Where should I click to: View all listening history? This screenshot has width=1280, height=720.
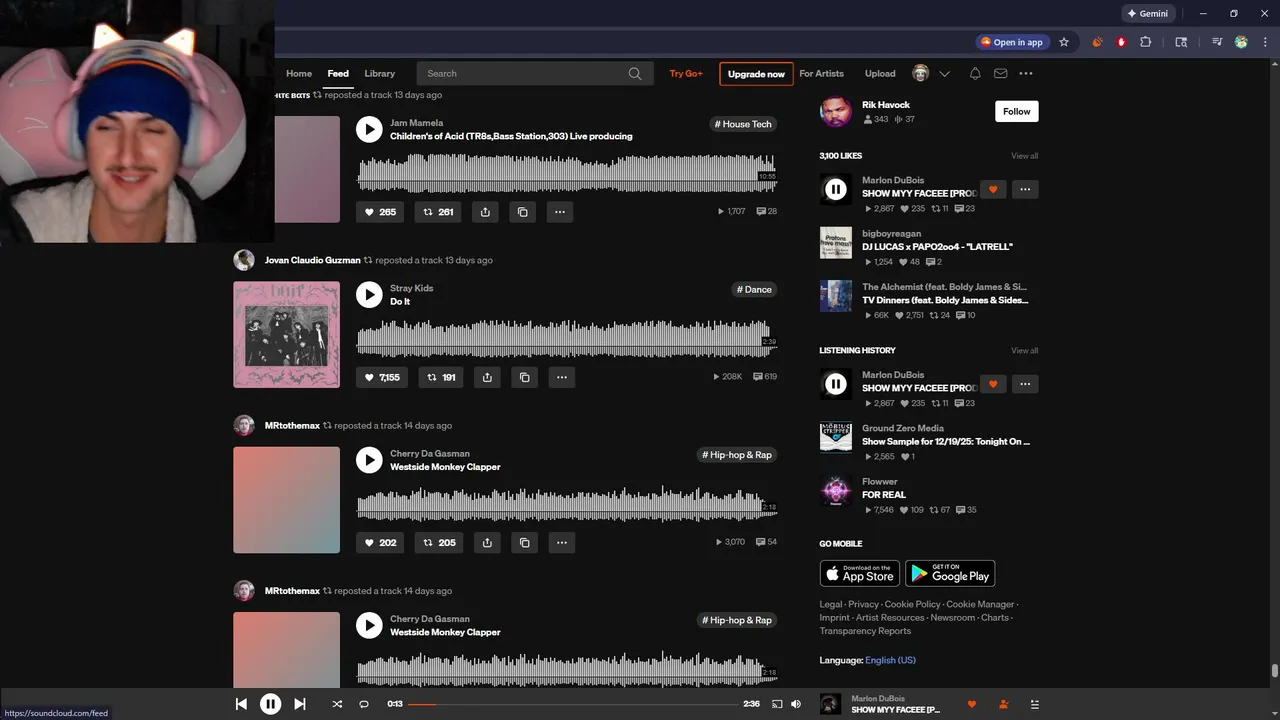pos(1024,351)
